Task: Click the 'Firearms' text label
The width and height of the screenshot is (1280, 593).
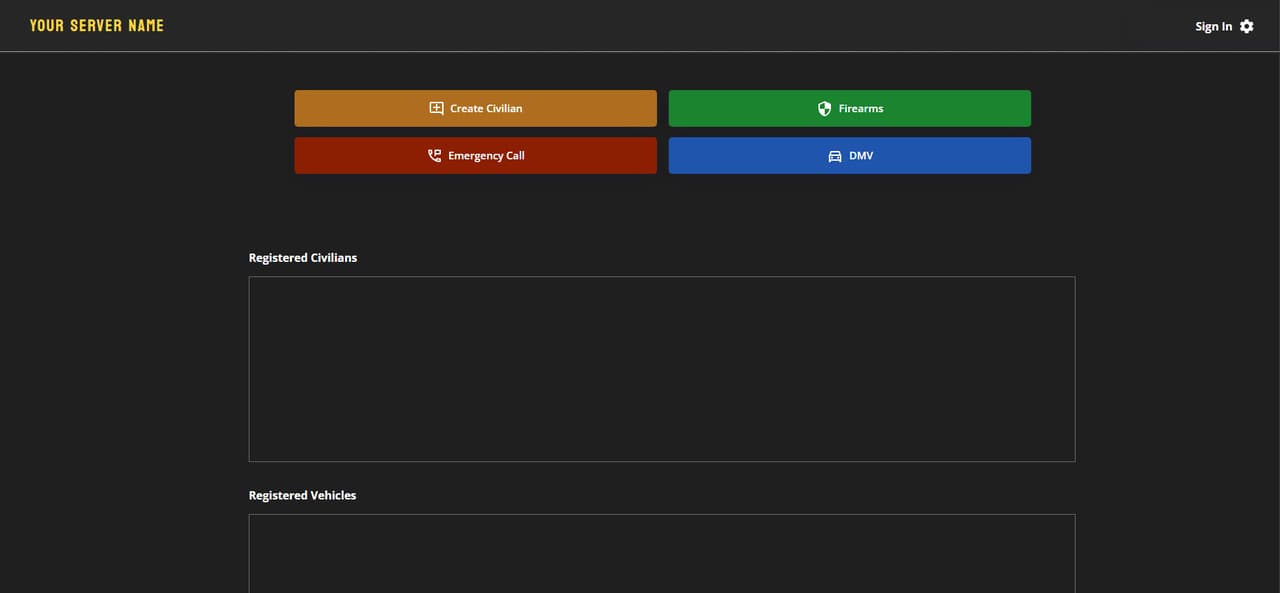Action: 861,108
